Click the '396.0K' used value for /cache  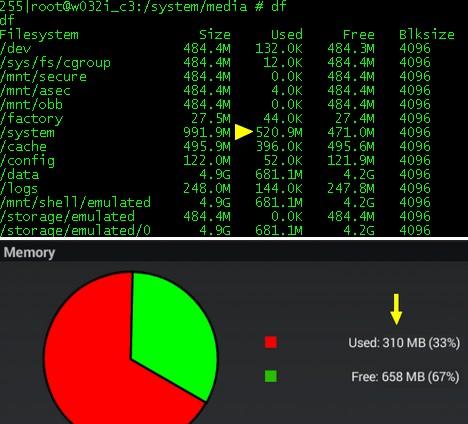pos(279,147)
